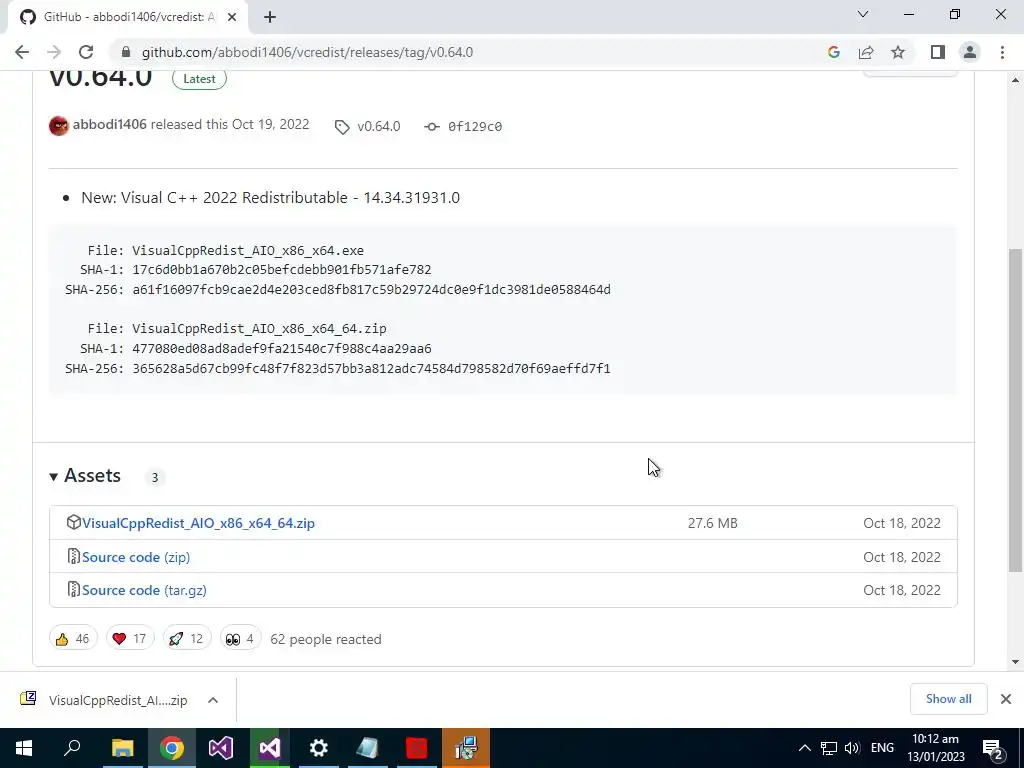Switch to Chrome in the taskbar
This screenshot has height=768, width=1024.
[x=171, y=748]
